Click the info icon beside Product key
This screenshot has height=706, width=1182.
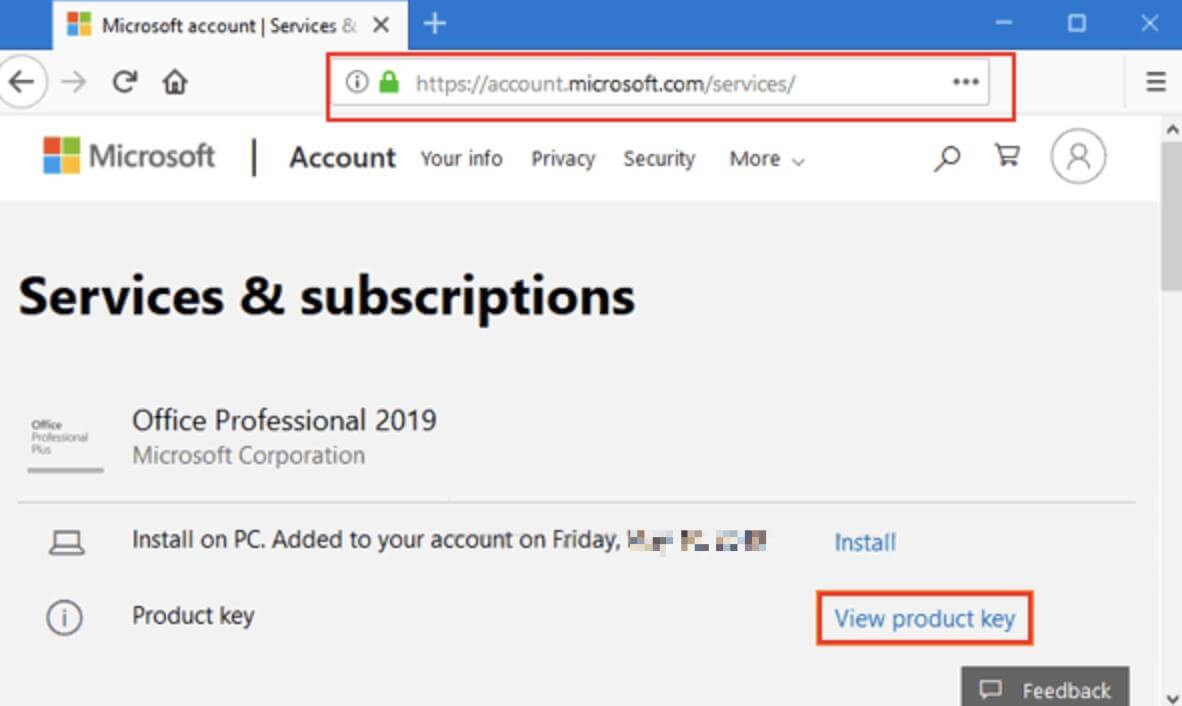[64, 618]
